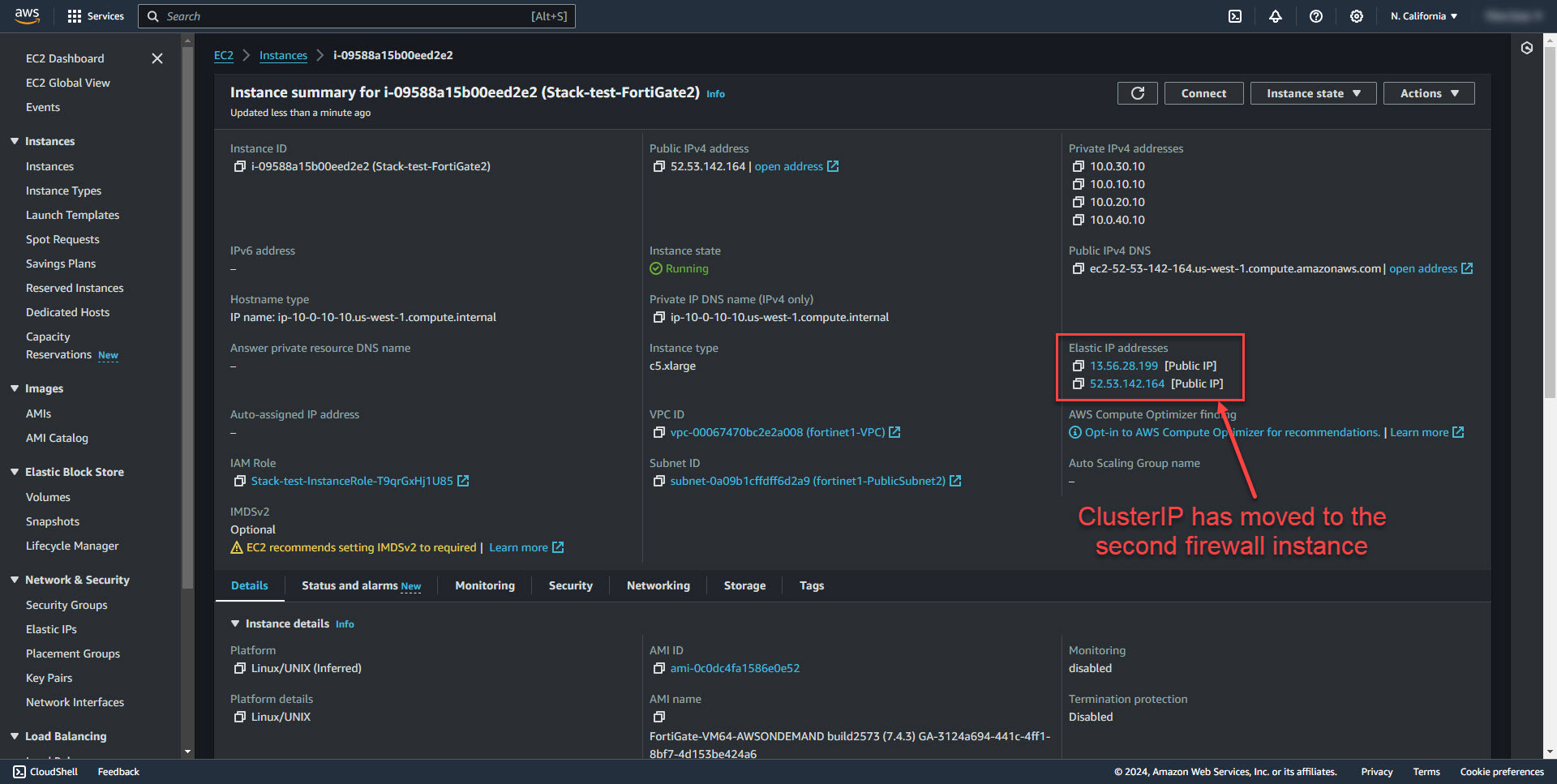This screenshot has height=784, width=1557.
Task: Click the Connect button
Action: (x=1203, y=93)
